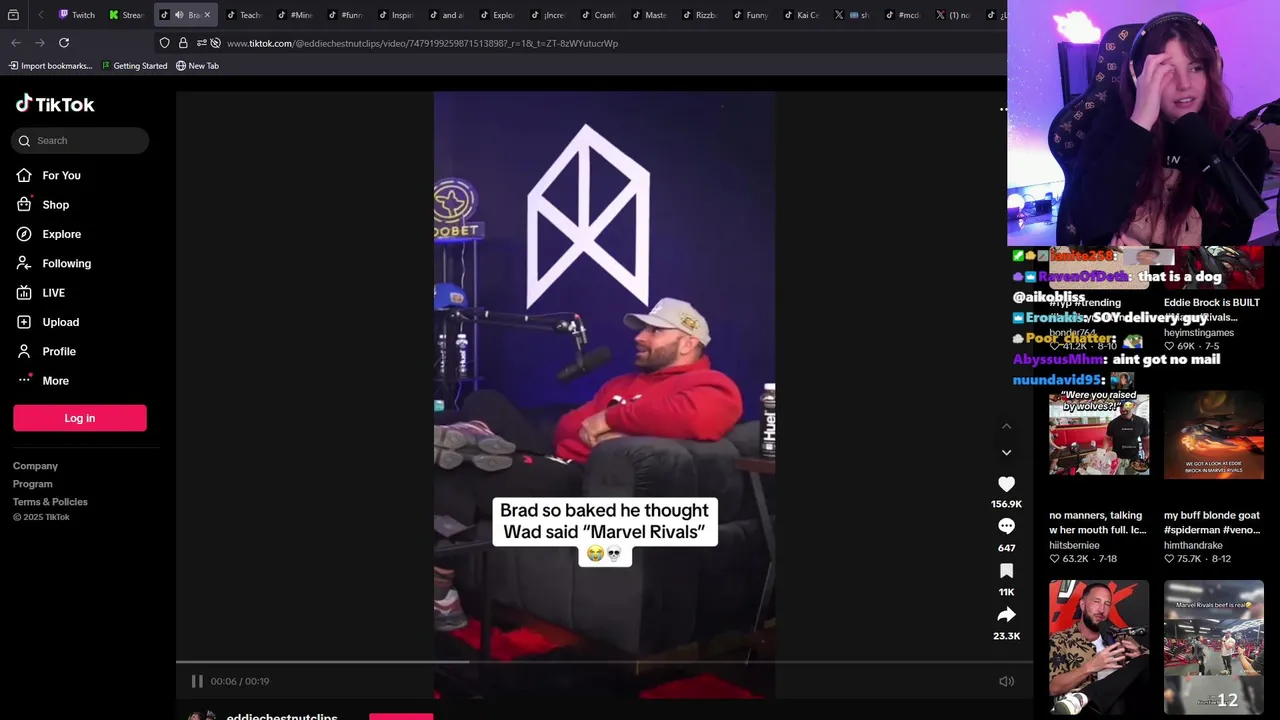Focus the TikTok Search field

80,140
